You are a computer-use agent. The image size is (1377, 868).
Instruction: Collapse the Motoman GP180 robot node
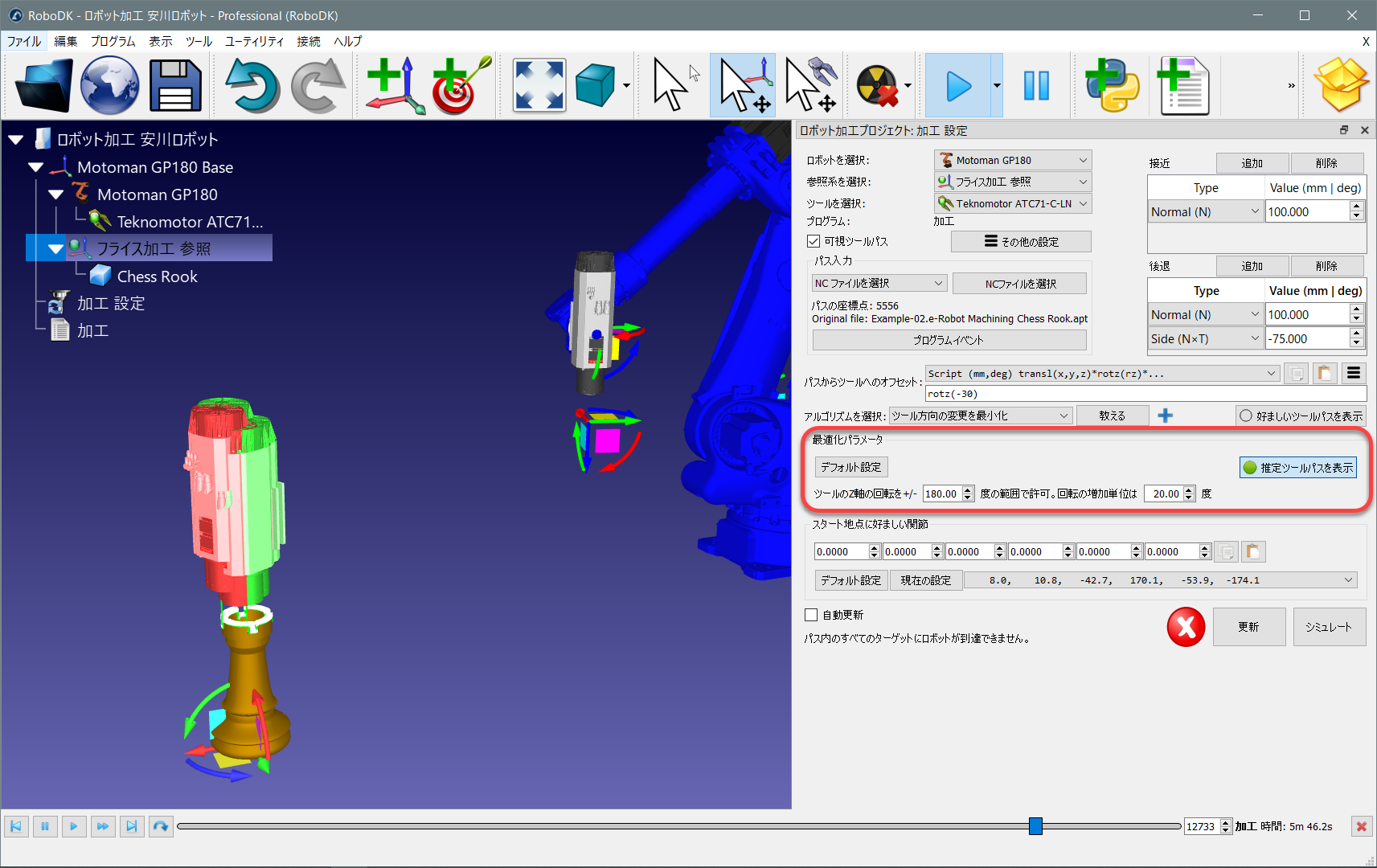tap(55, 194)
